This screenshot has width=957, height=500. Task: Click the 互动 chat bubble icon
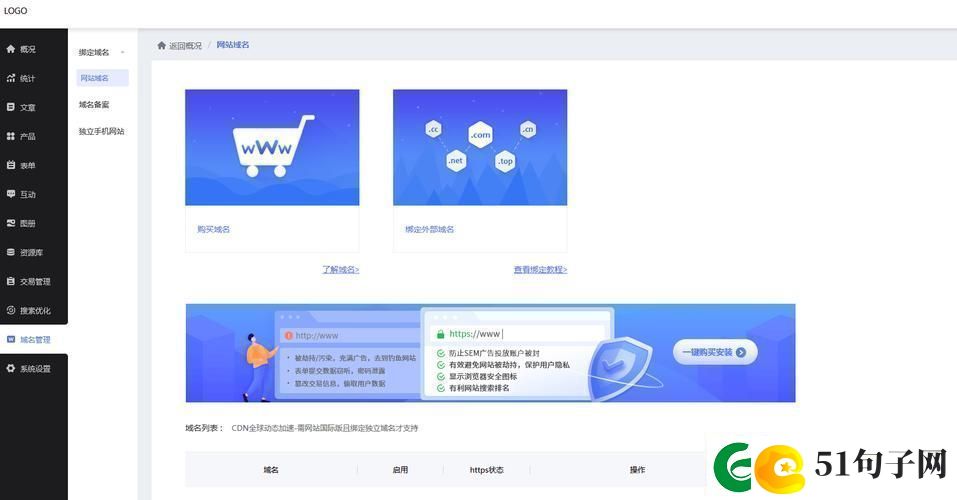tap(10, 194)
